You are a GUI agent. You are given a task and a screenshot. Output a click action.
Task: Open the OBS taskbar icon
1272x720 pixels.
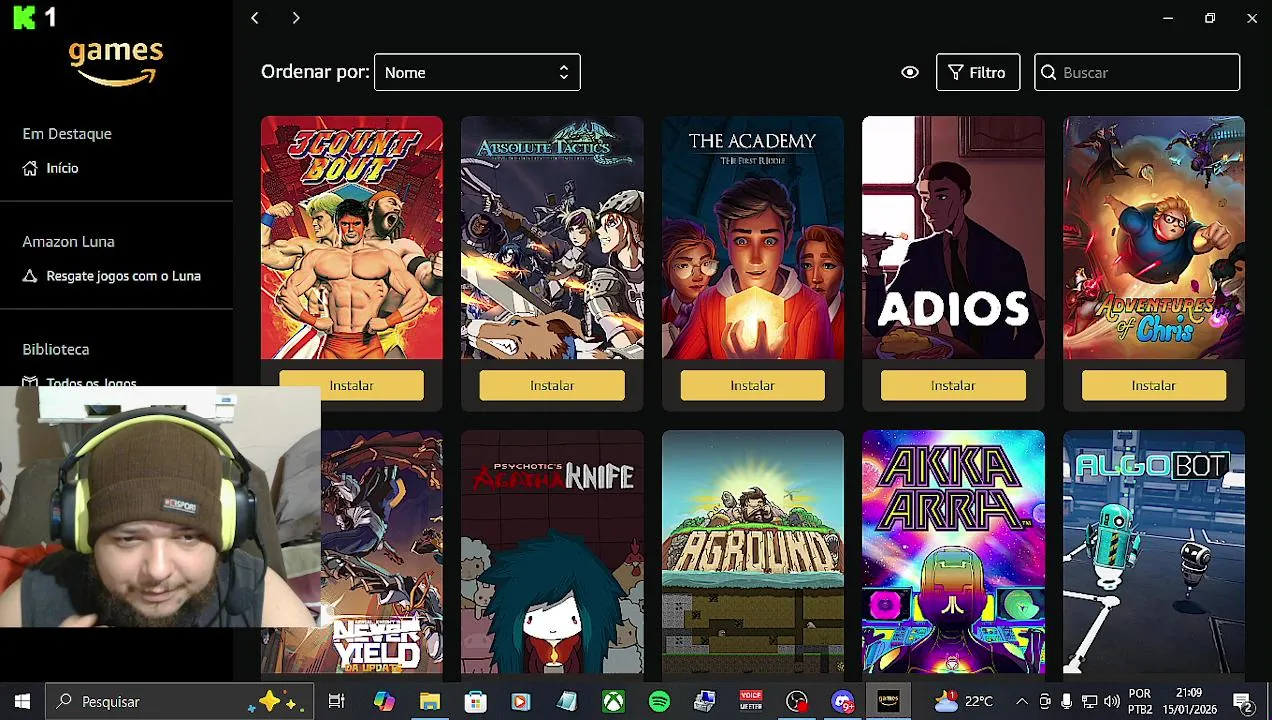tap(797, 701)
